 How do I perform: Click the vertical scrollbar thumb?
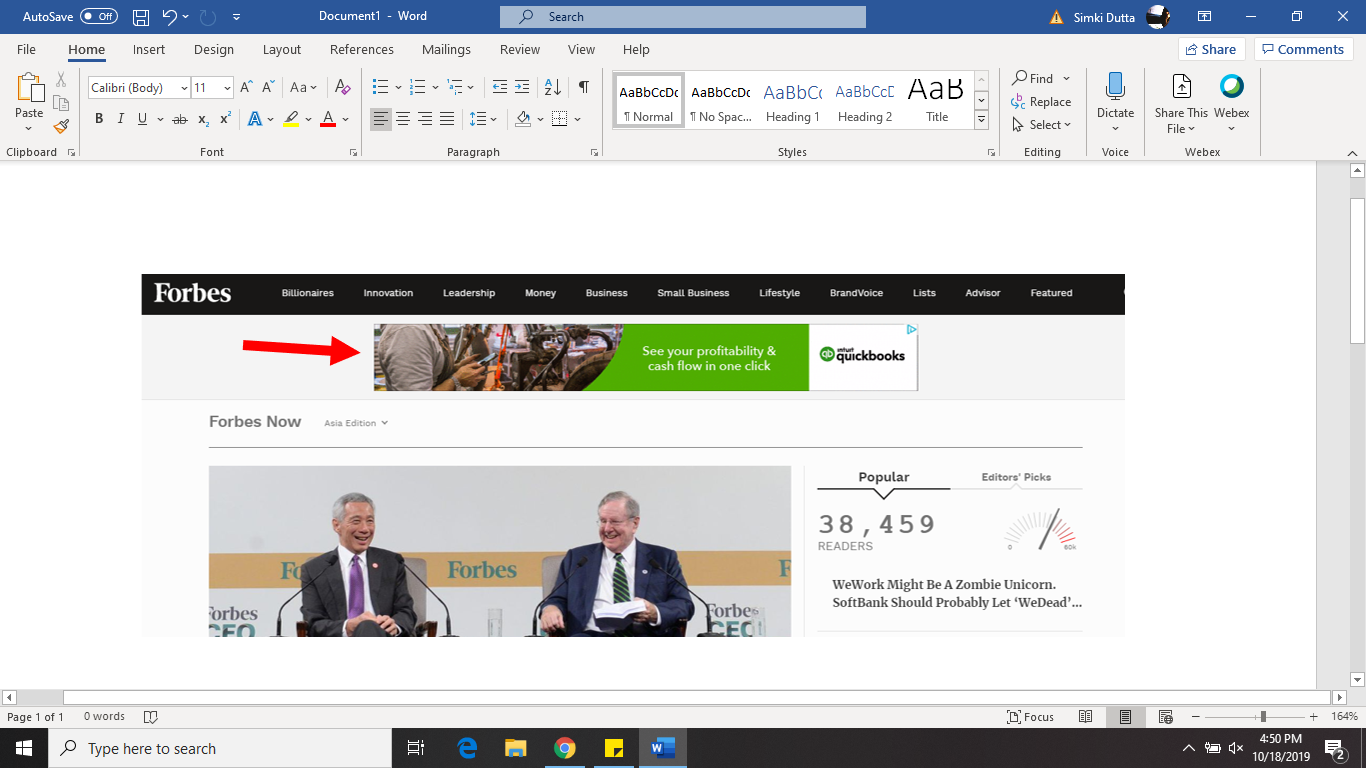1357,271
